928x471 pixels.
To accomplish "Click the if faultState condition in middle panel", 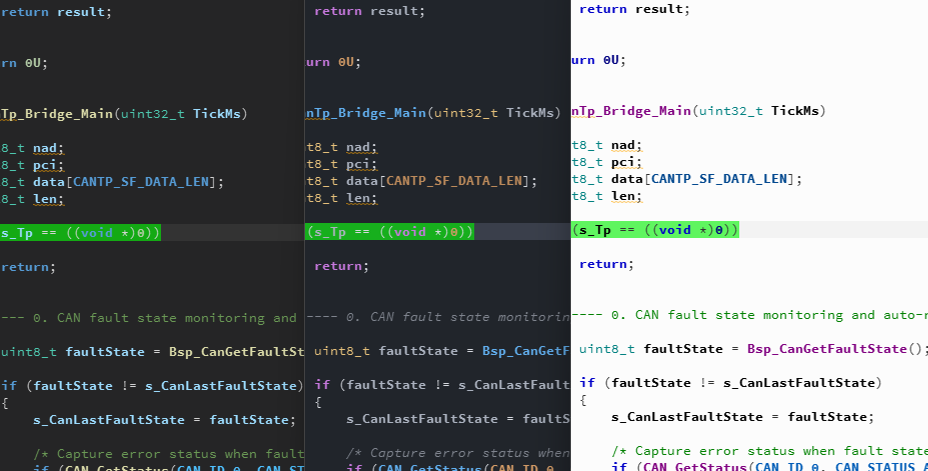I will pos(442,385).
